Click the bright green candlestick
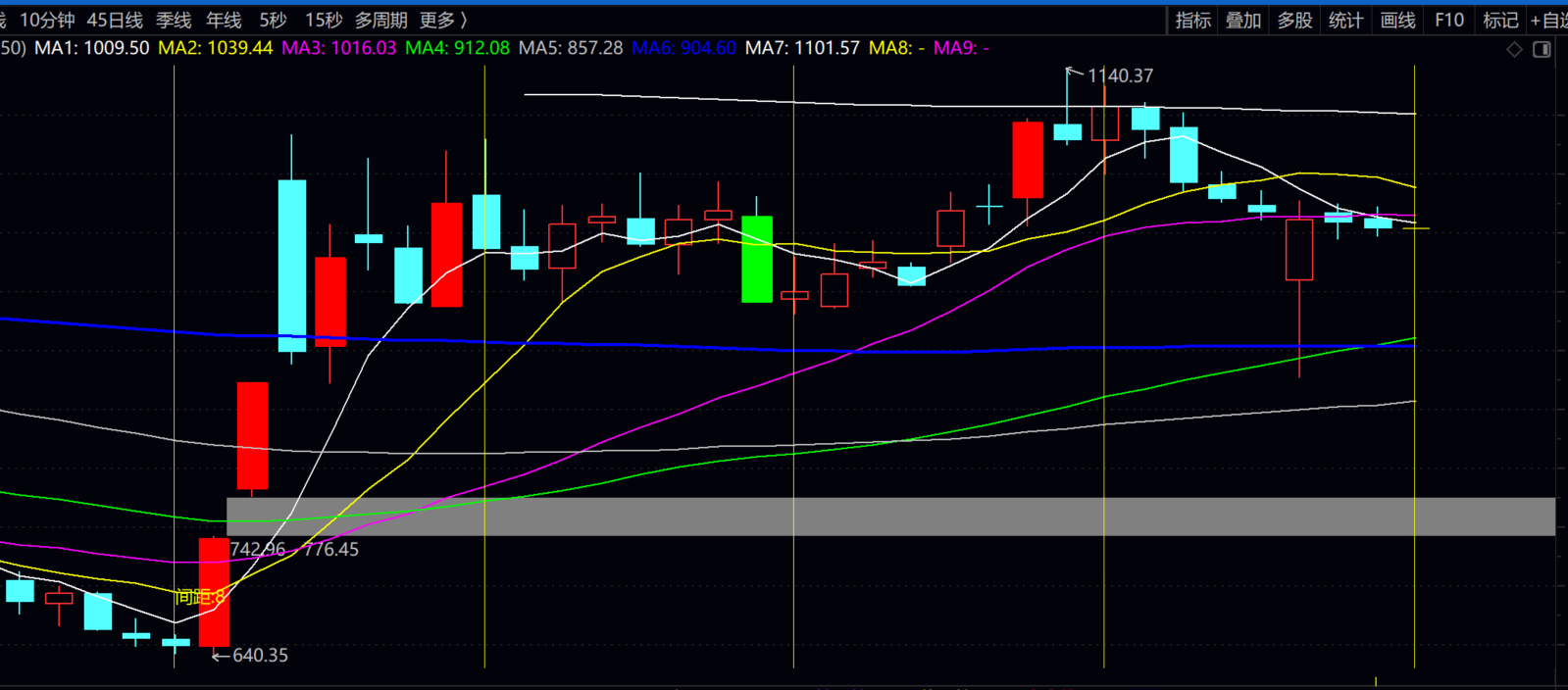Image resolution: width=1568 pixels, height=690 pixels. pos(756,259)
